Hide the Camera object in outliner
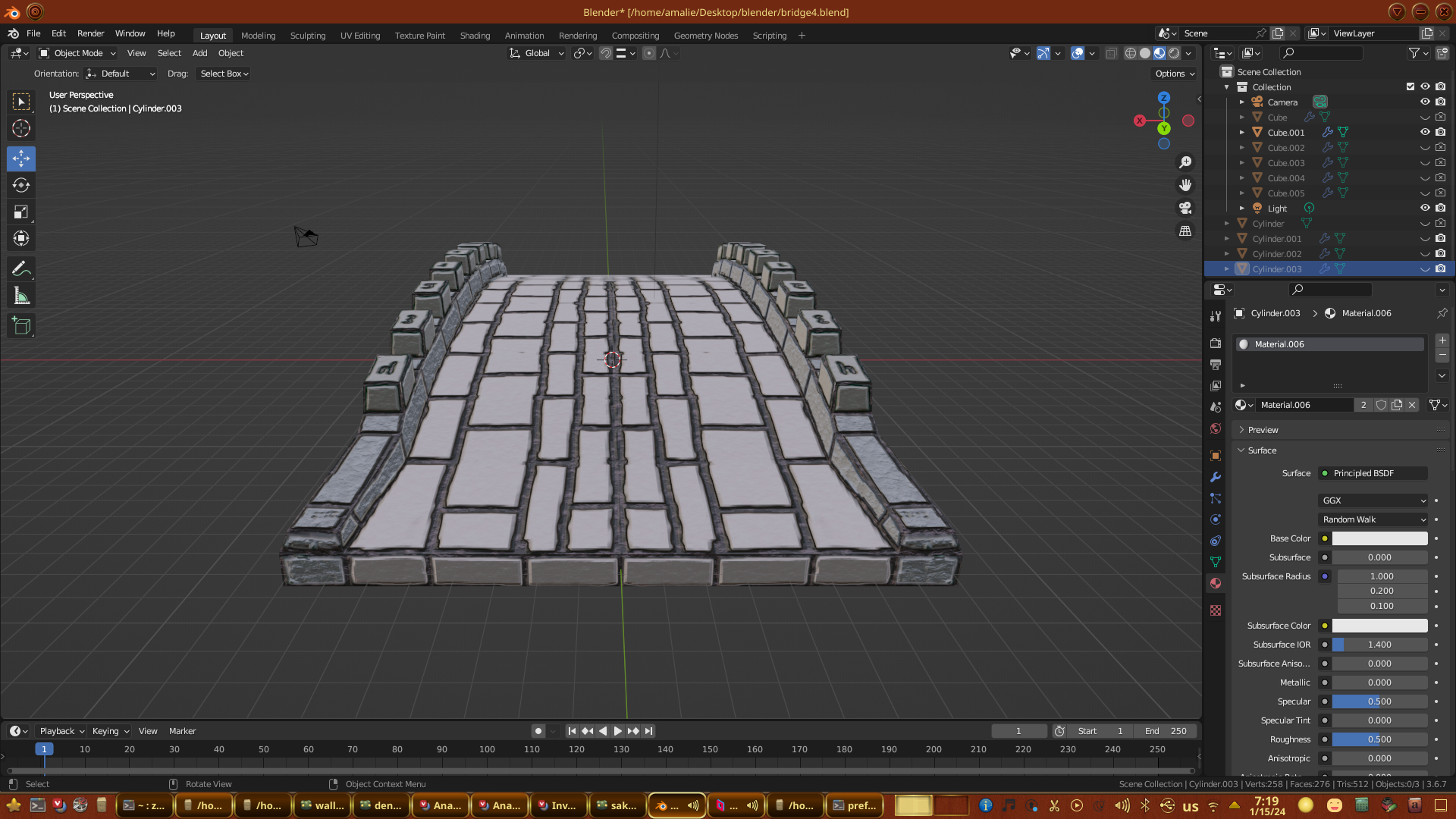Viewport: 1456px width, 819px height. [x=1425, y=102]
